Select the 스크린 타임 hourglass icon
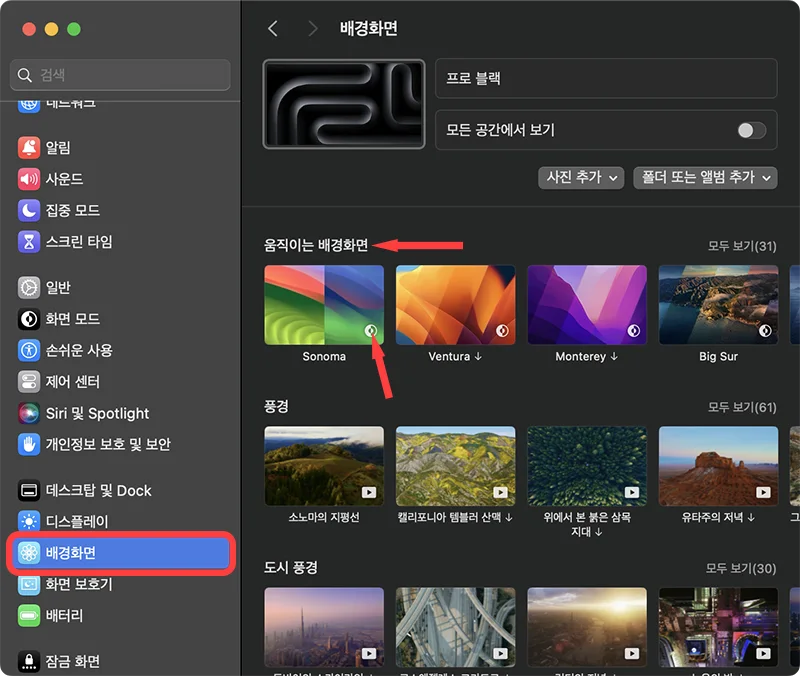 pos(29,242)
